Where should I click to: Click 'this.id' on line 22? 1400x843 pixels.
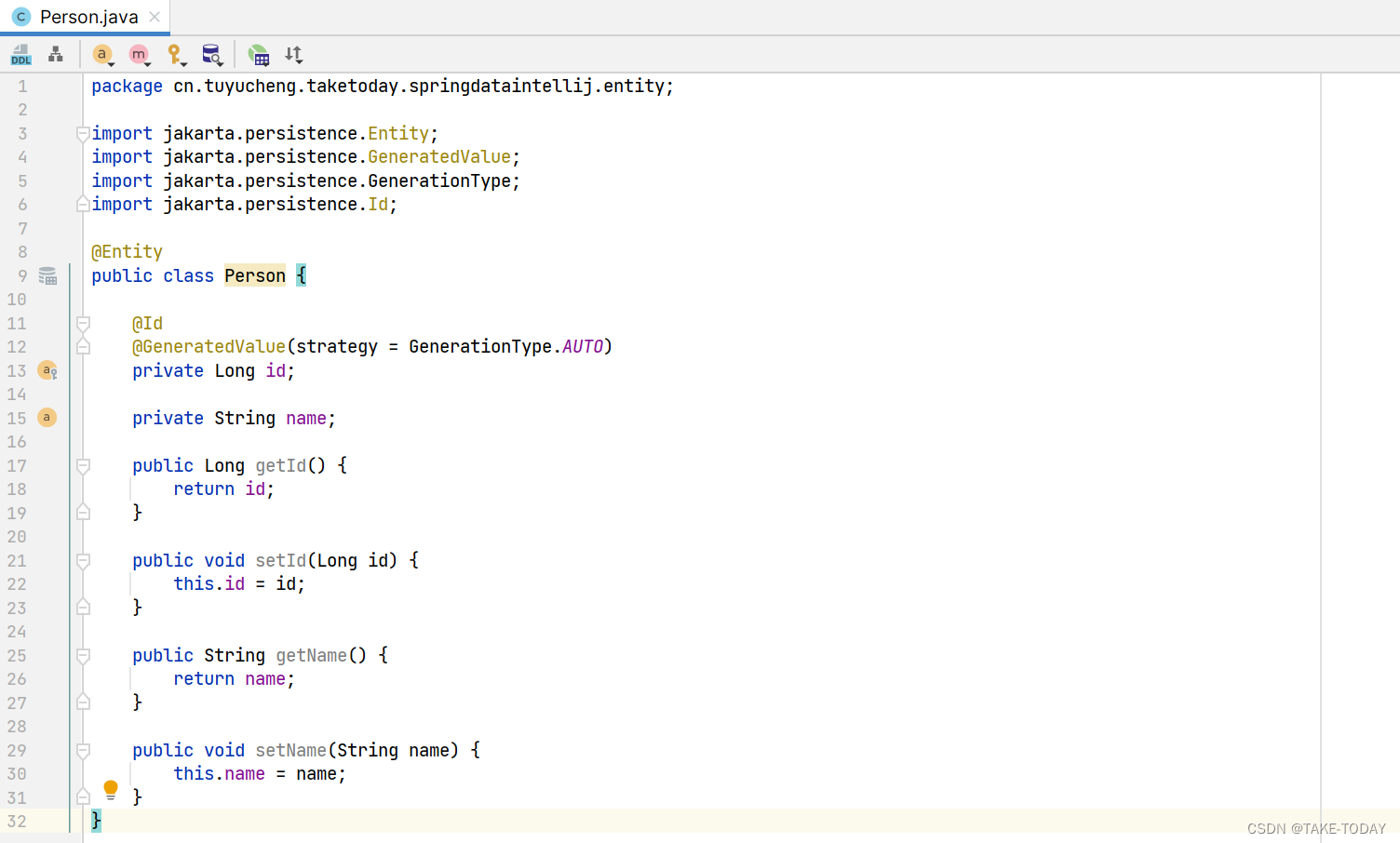tap(209, 583)
